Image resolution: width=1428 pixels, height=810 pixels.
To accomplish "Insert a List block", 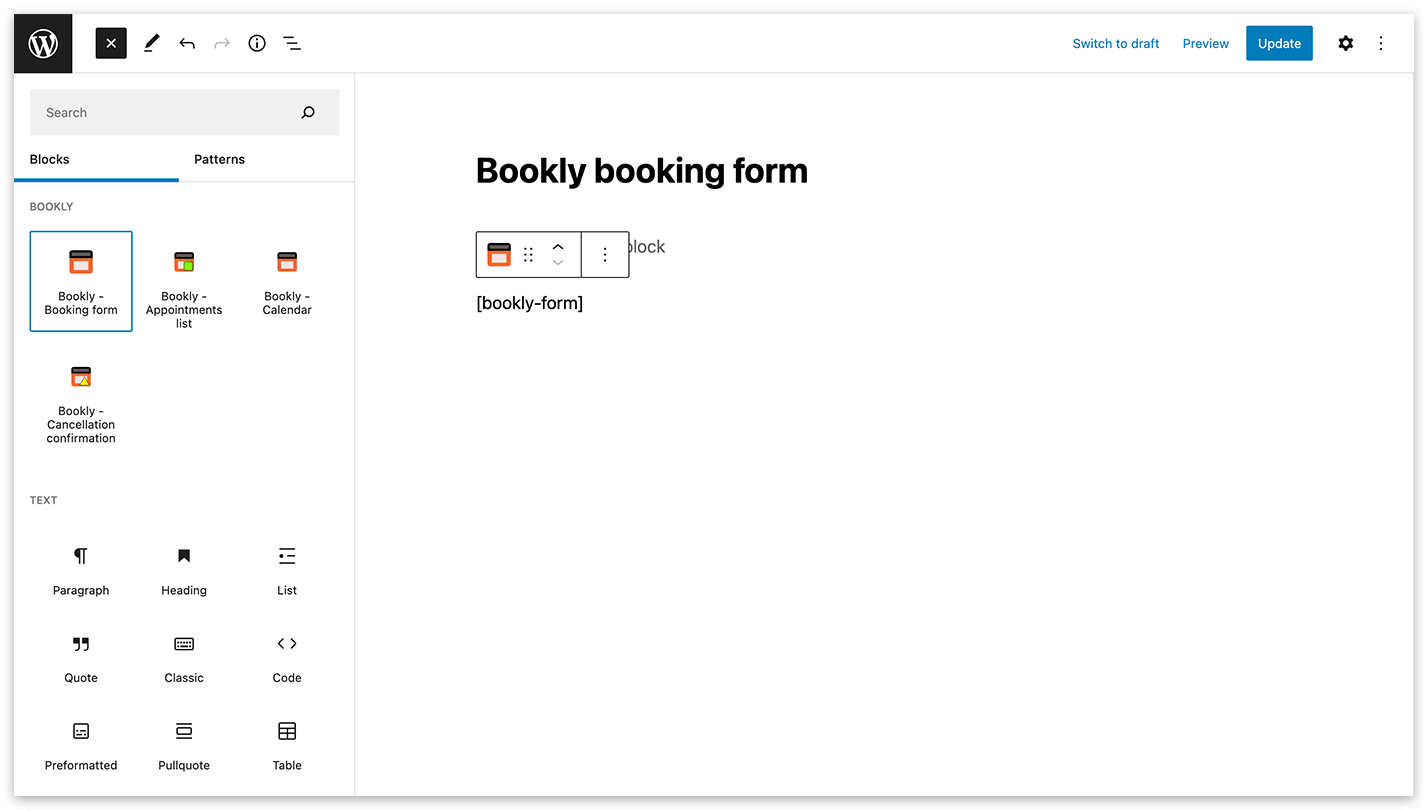I will coord(287,571).
